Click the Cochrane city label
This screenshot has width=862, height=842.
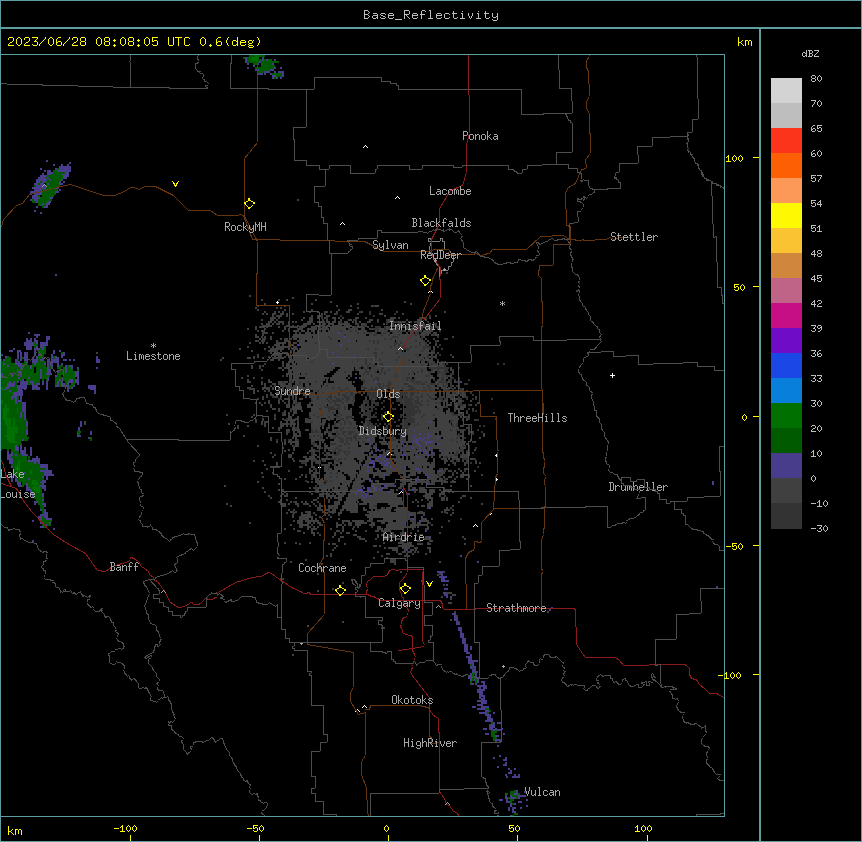322,568
